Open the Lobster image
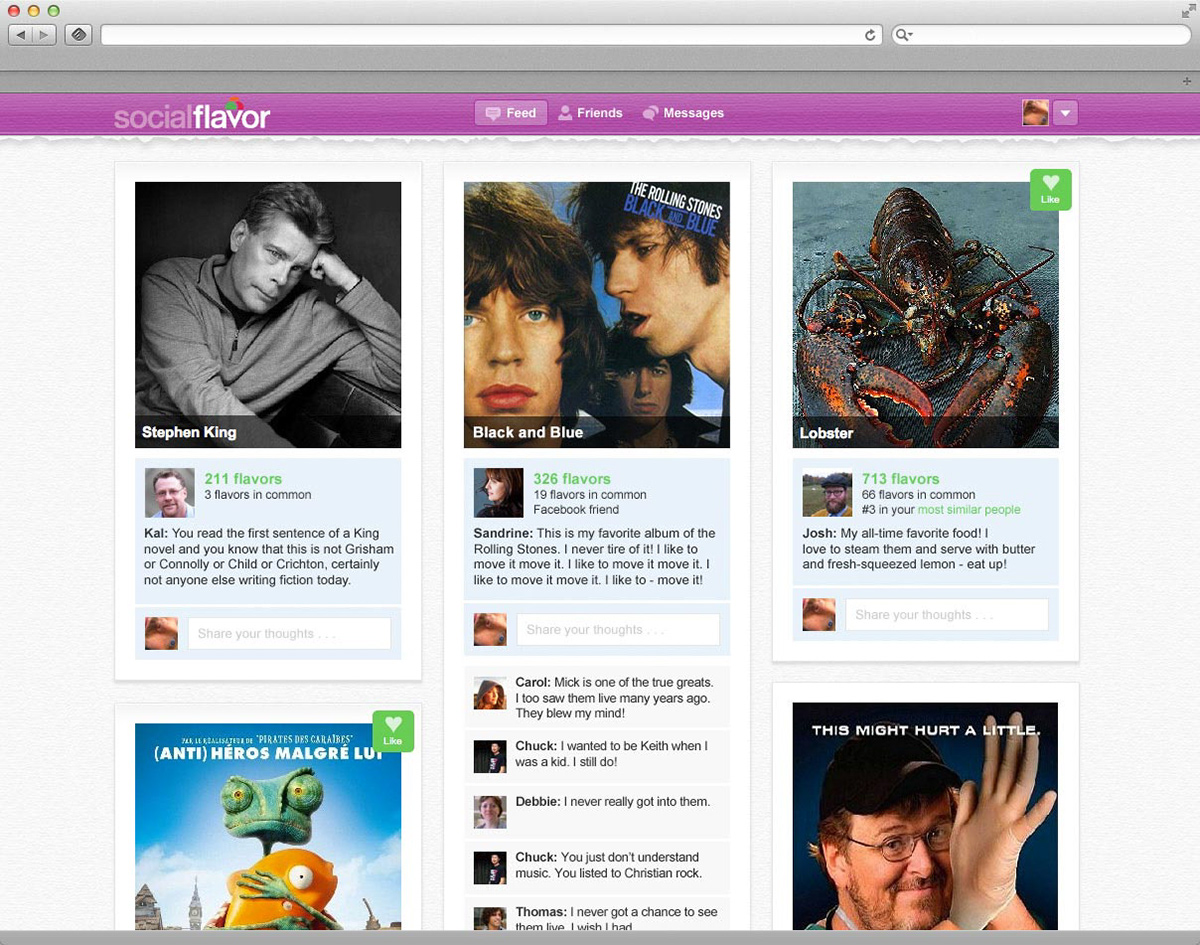1200x945 pixels. click(x=925, y=314)
